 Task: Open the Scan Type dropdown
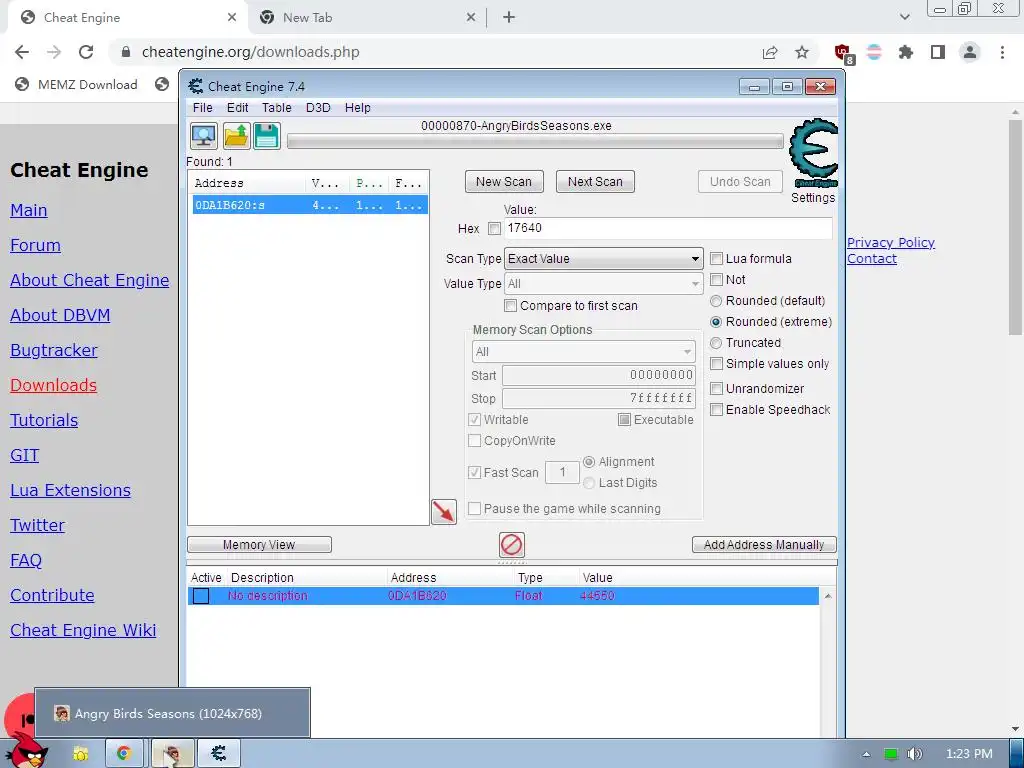pyautogui.click(x=603, y=259)
